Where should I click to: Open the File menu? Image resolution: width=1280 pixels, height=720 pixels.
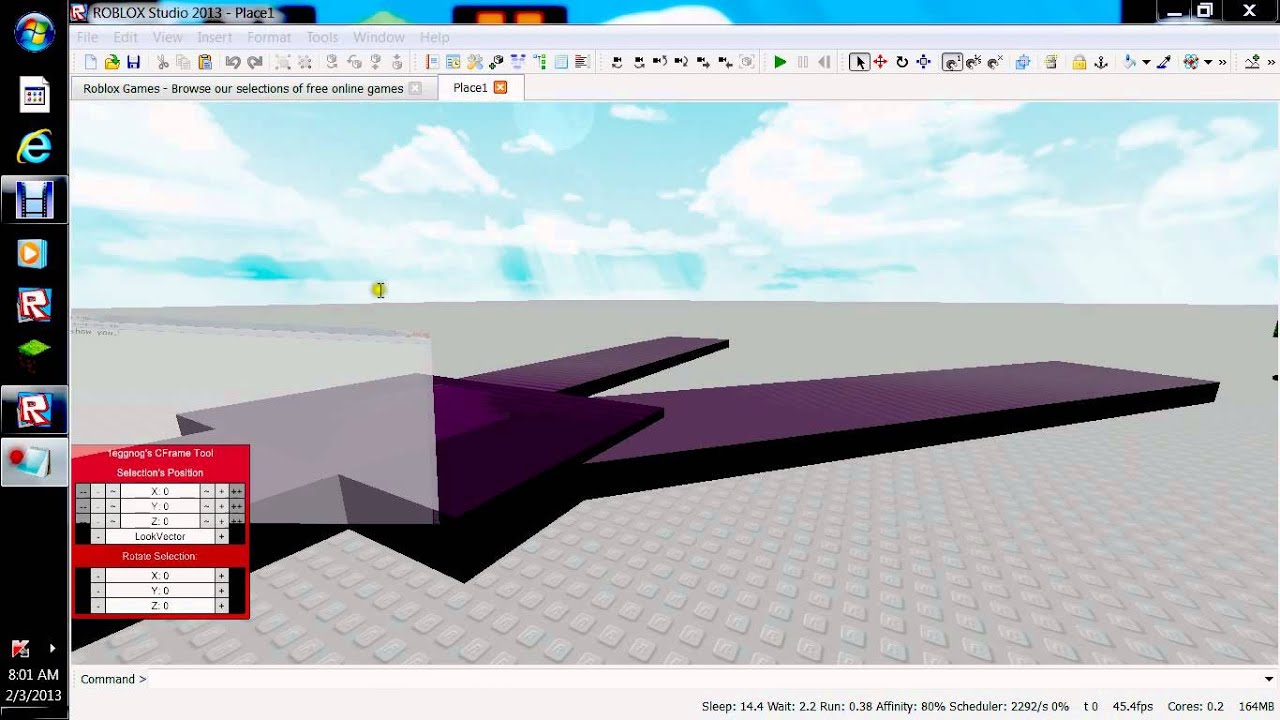click(x=88, y=37)
